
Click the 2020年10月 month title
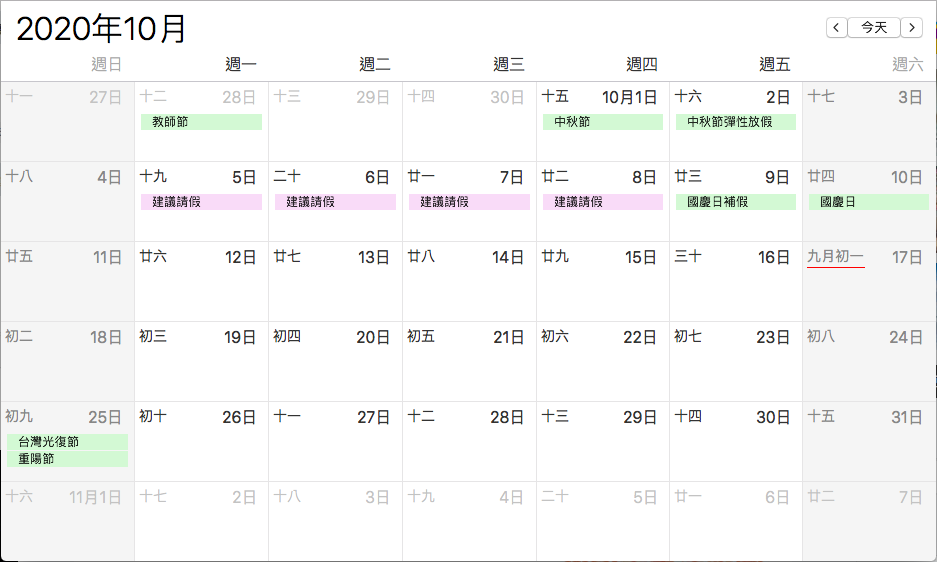point(101,29)
